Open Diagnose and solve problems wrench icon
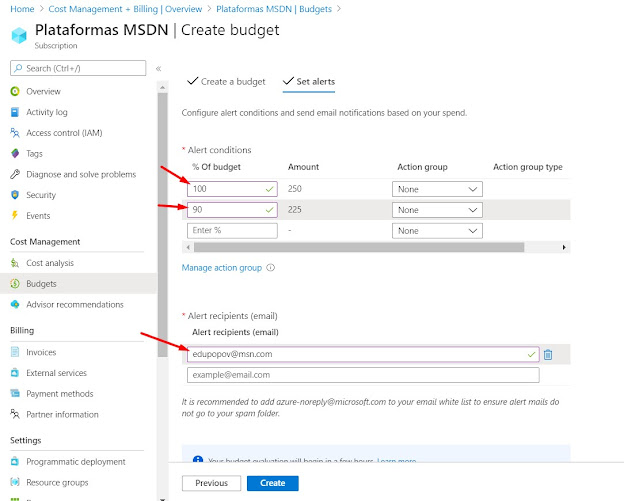This screenshot has width=624, height=501. [x=15, y=174]
